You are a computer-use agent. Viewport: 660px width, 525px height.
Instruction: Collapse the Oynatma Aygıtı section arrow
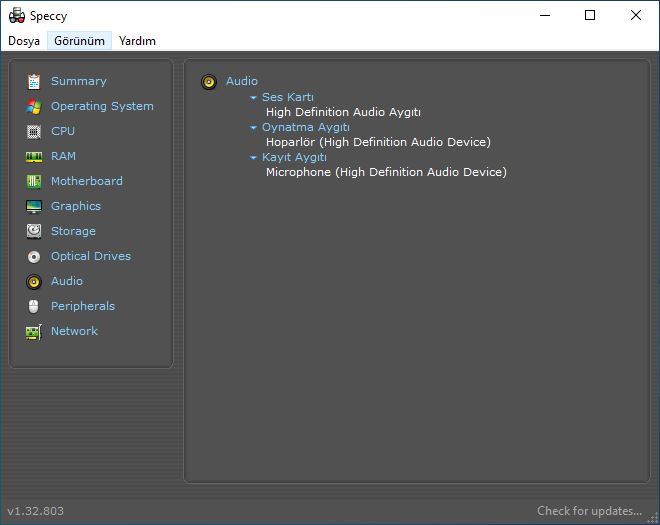coord(253,128)
